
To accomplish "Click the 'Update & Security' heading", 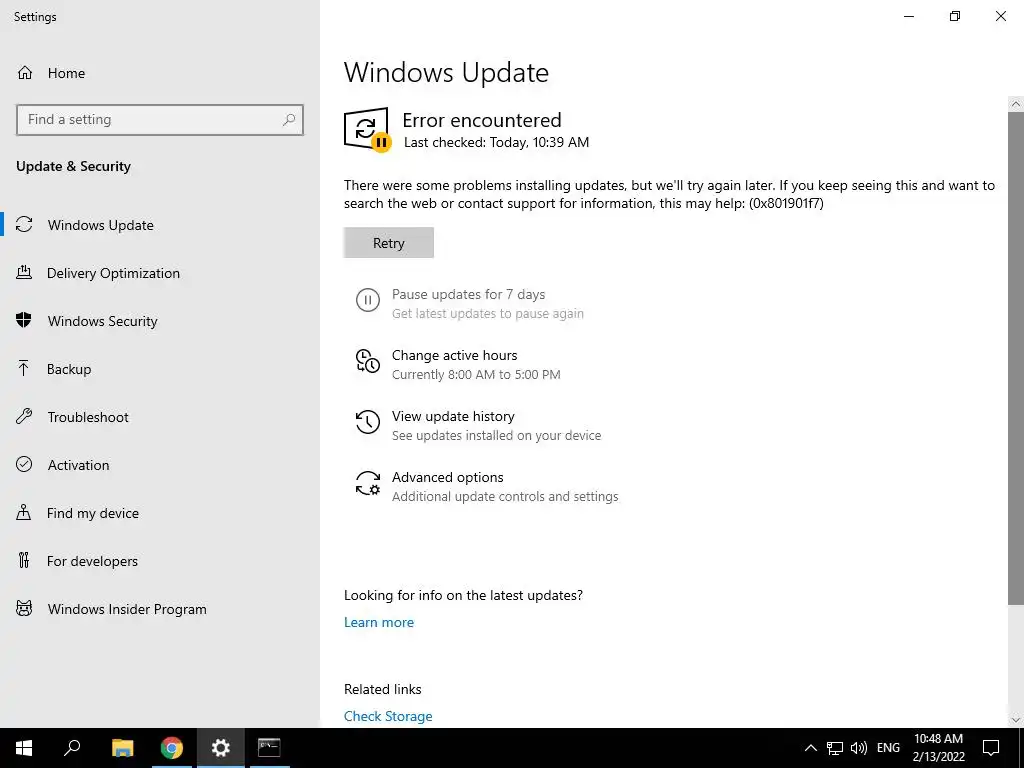I will coord(73,166).
